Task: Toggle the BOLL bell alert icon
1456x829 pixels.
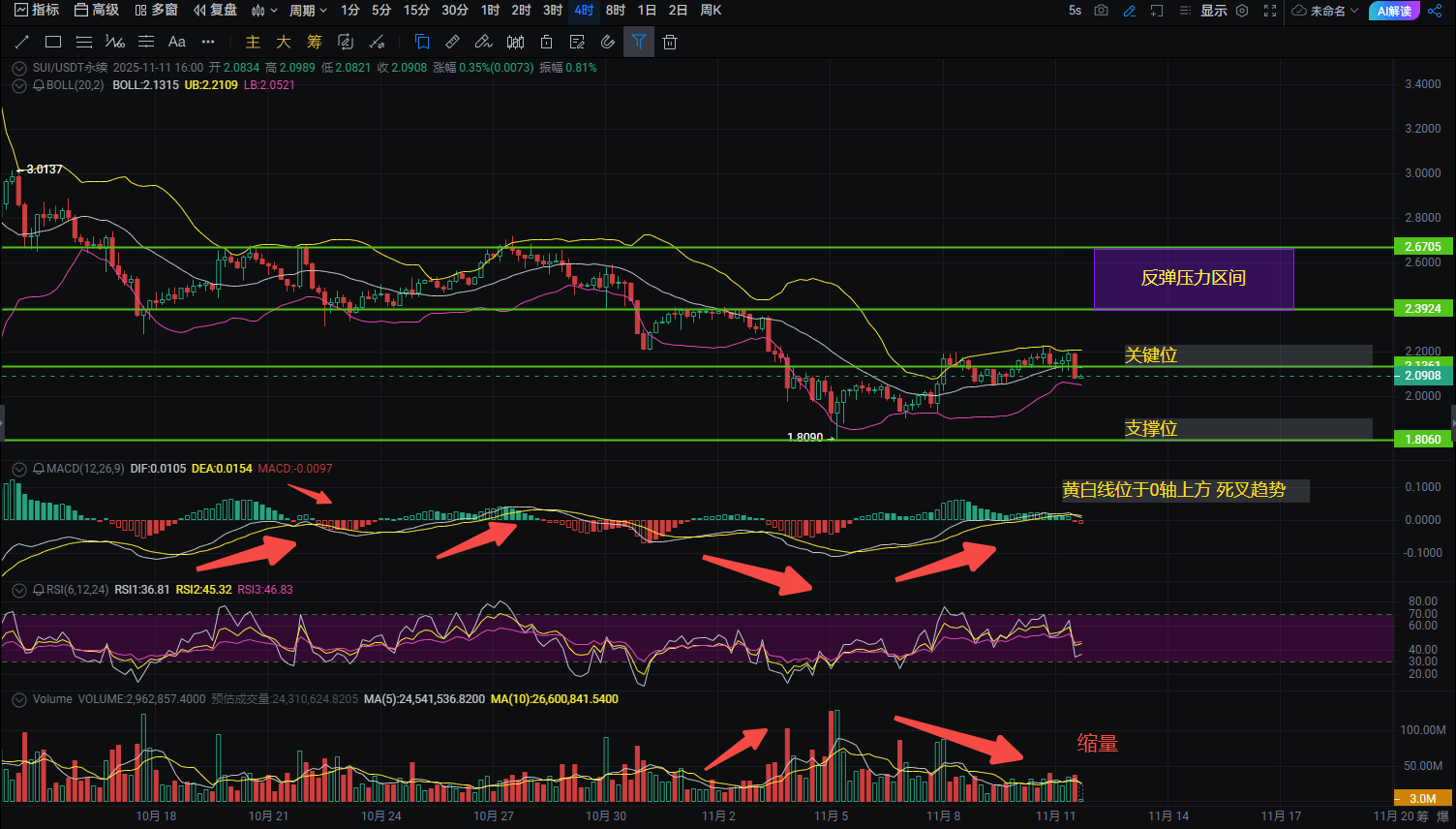Action: (39, 85)
